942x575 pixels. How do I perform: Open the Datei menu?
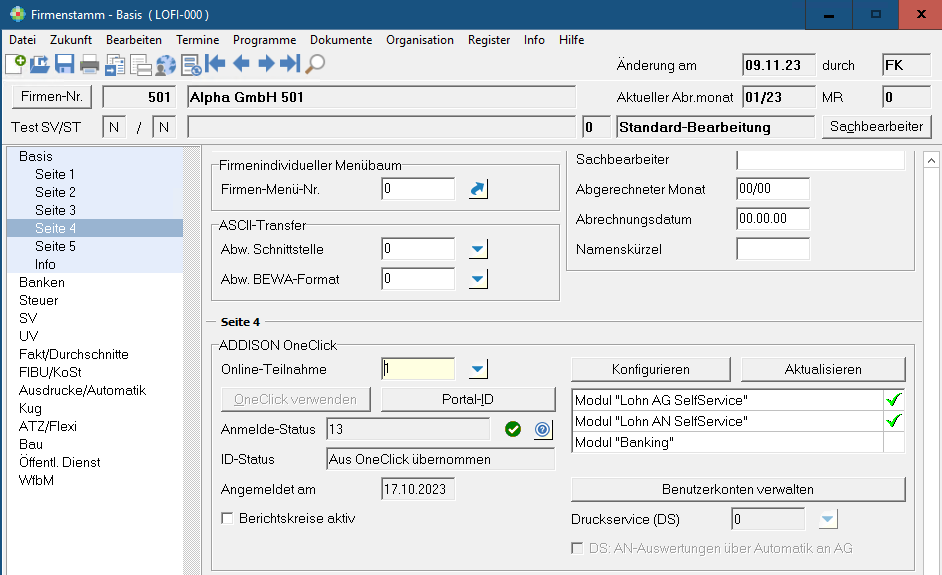(x=23, y=40)
